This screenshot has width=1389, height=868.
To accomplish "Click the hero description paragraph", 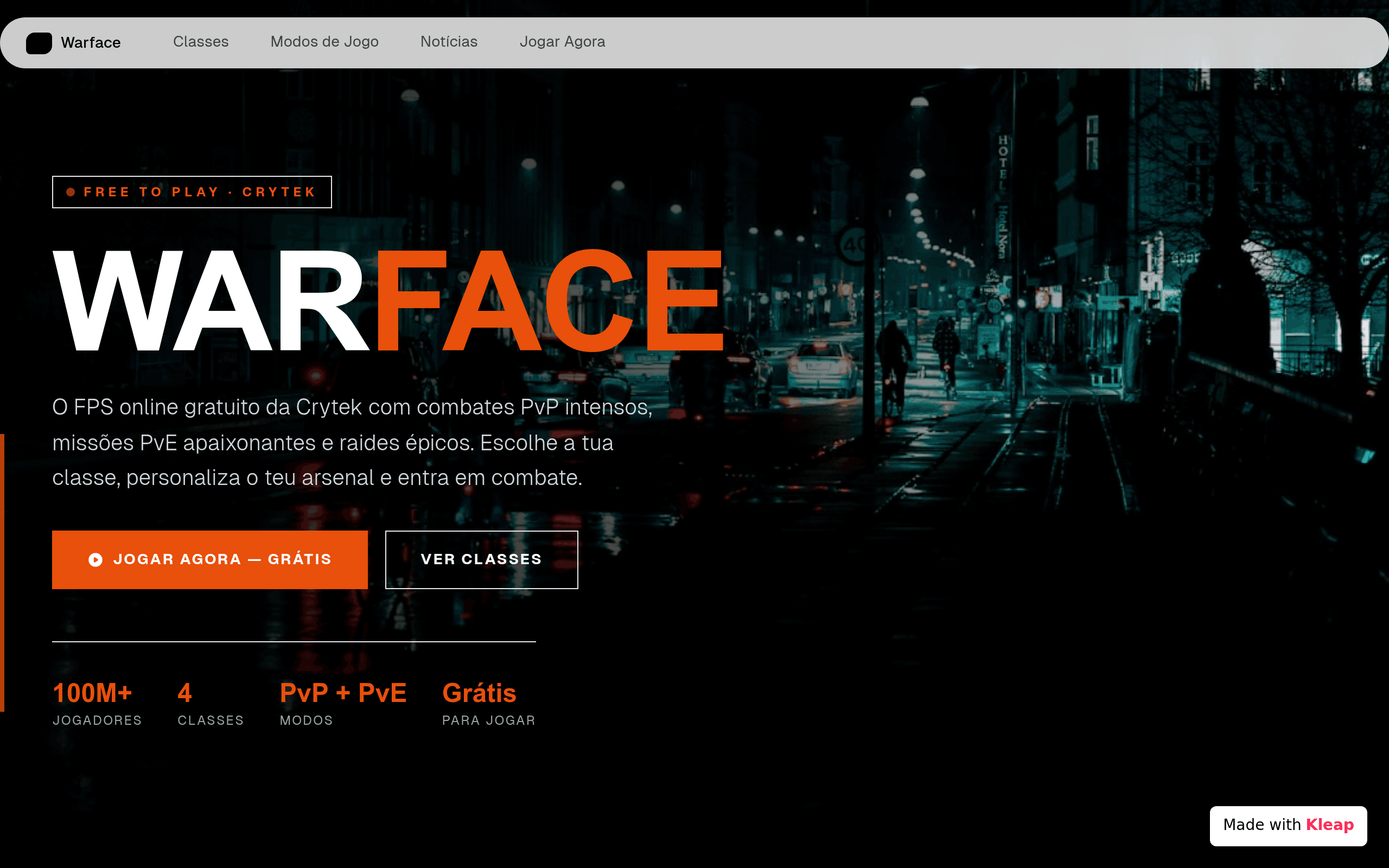I will (353, 443).
